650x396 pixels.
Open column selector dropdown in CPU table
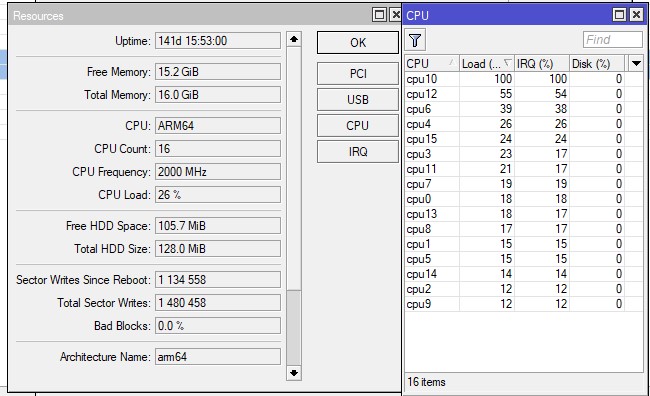tap(636, 64)
